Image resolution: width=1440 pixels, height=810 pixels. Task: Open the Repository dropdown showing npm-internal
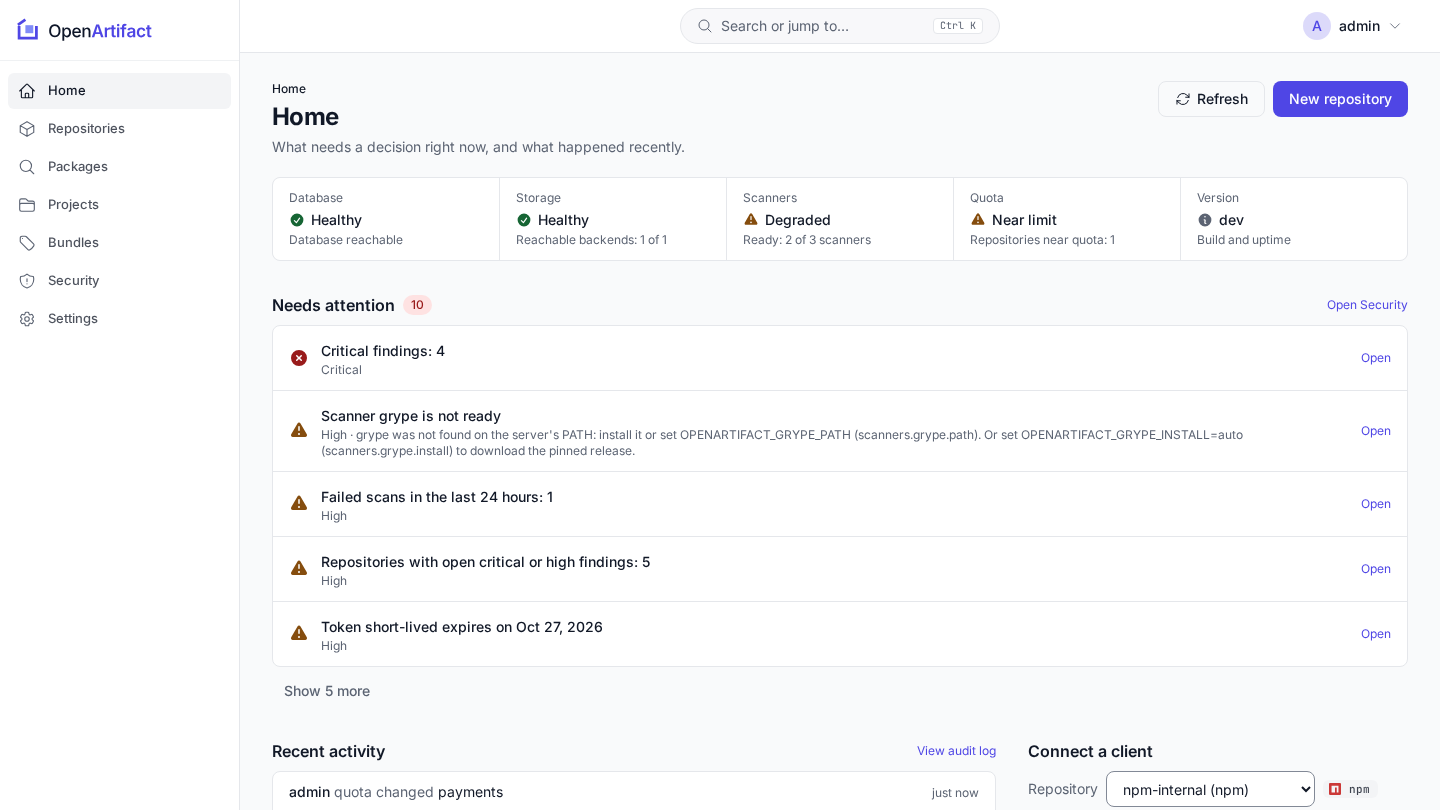point(1210,789)
